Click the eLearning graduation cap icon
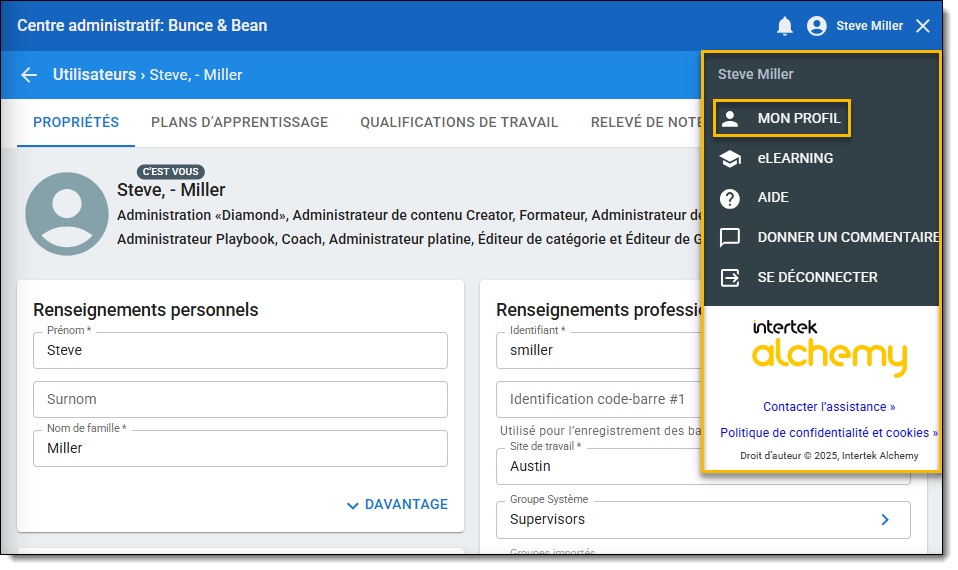This screenshot has width=958, height=570. click(x=730, y=158)
